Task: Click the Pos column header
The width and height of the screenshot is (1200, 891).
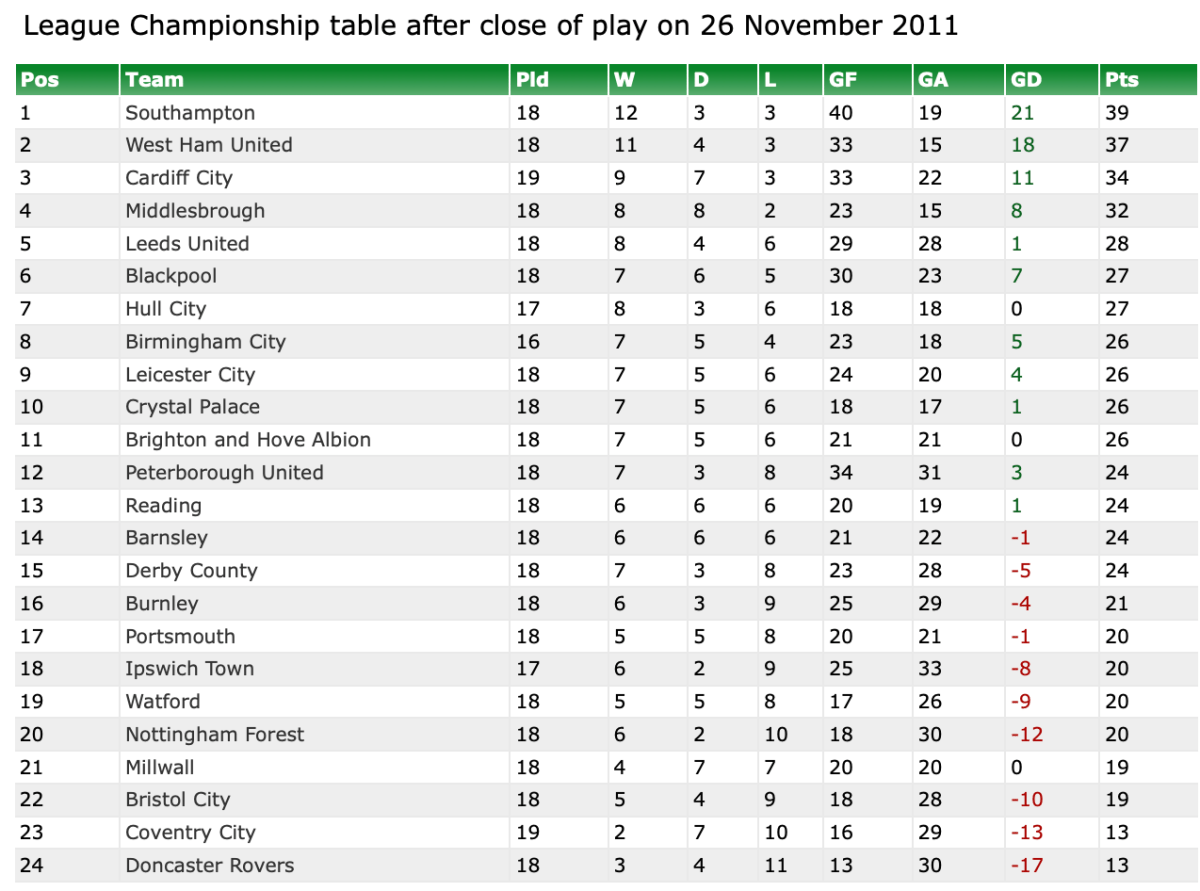Action: pyautogui.click(x=40, y=80)
